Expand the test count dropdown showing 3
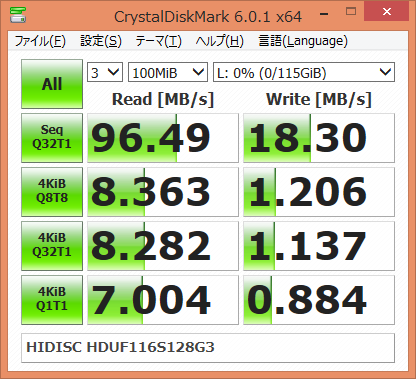The width and height of the screenshot is (416, 379). 105,72
